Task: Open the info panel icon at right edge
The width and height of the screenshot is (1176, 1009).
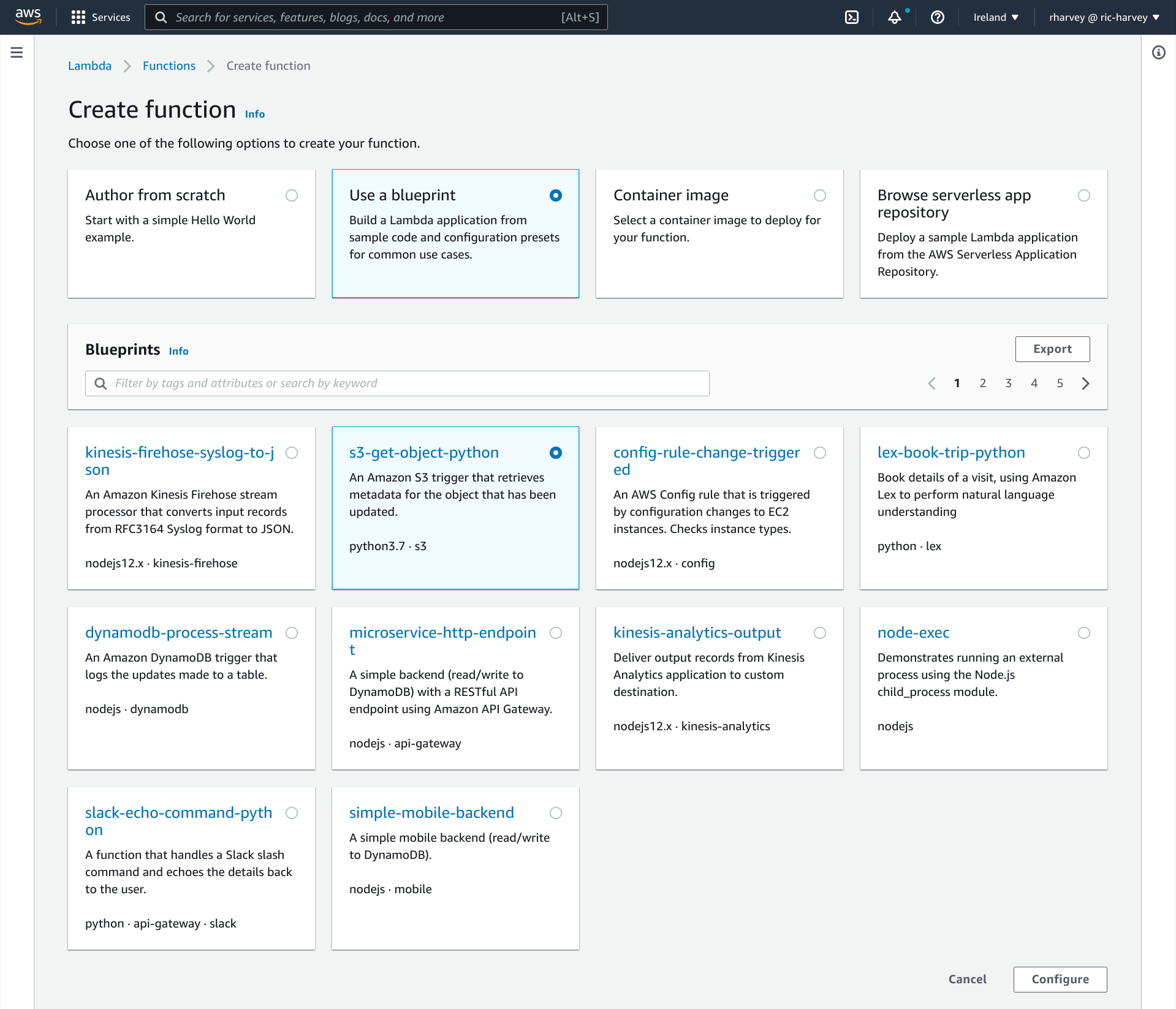Action: point(1158,53)
